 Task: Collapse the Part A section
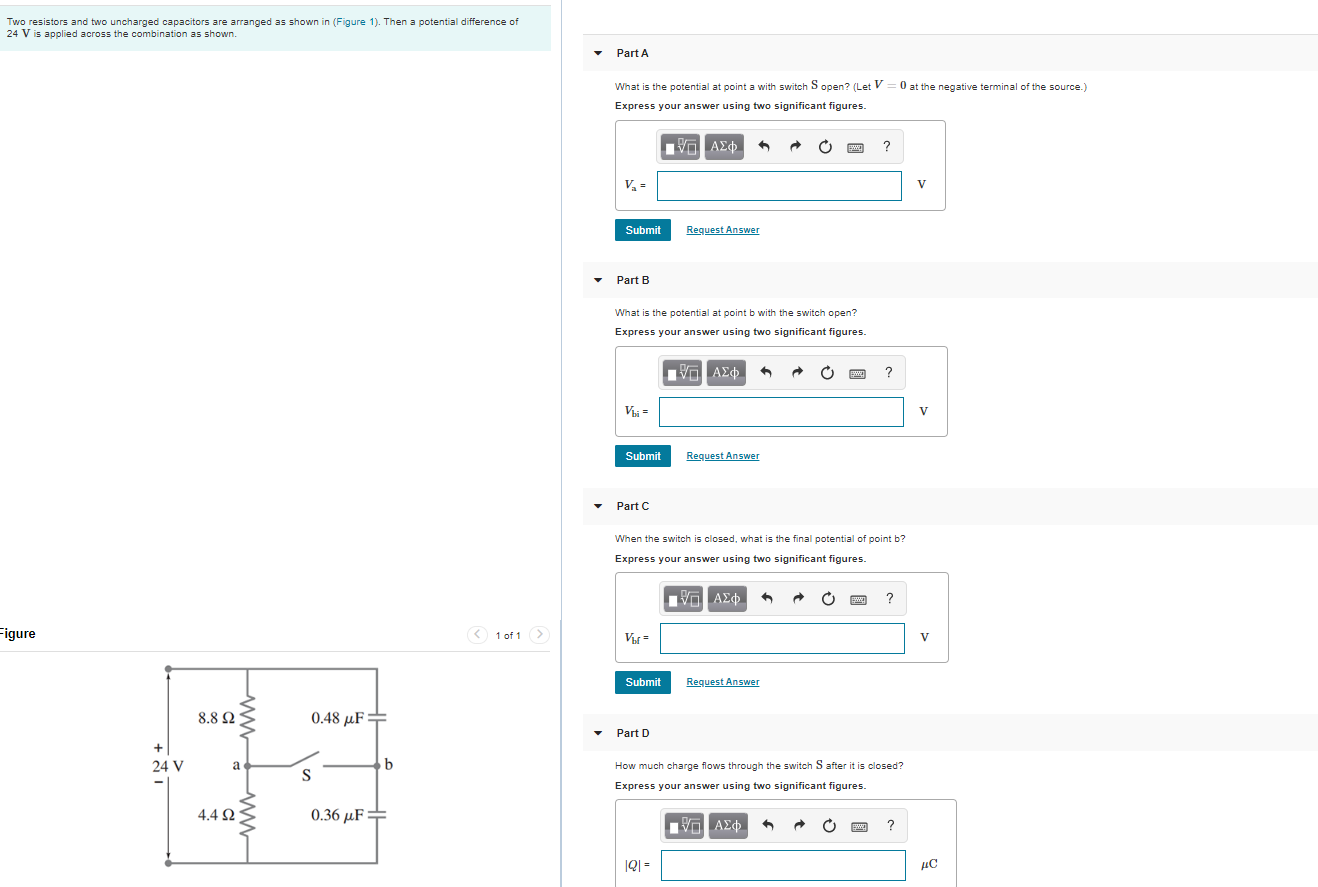coord(597,53)
